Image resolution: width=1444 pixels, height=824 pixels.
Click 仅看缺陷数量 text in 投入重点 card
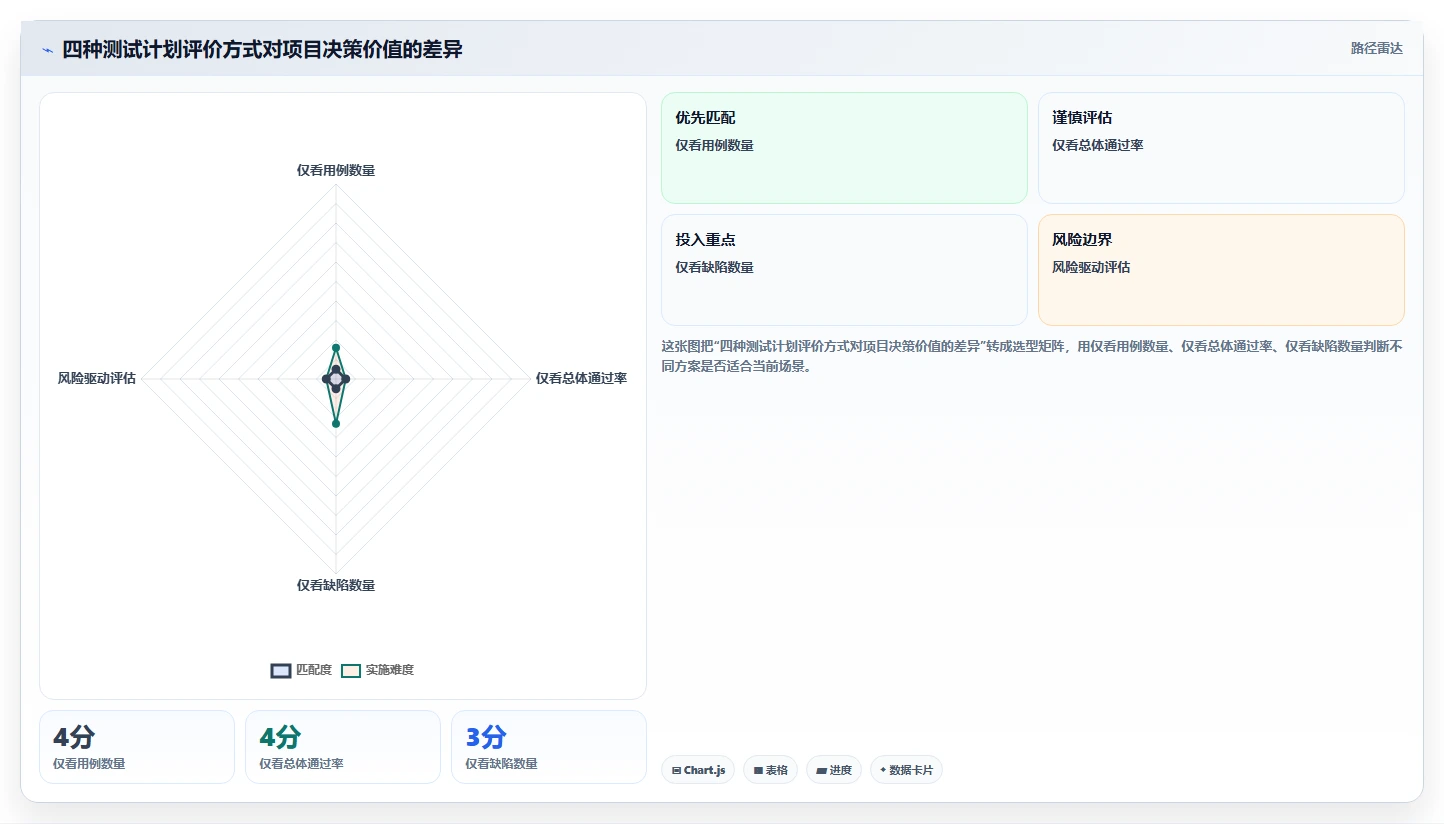tap(714, 267)
